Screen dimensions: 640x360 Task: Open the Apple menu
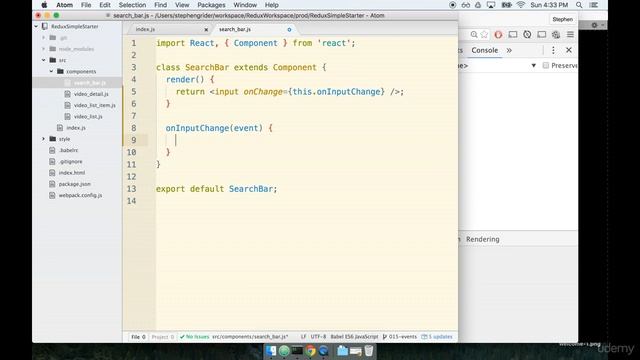point(44,5)
